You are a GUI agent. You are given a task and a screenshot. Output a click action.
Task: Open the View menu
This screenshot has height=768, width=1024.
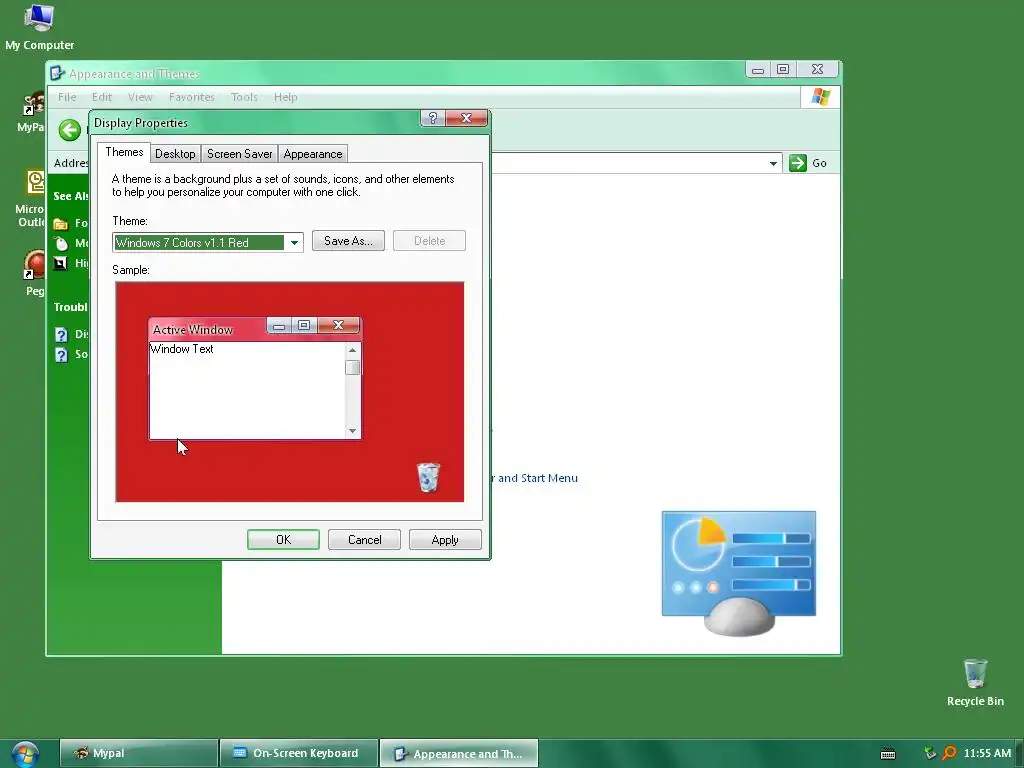[140, 97]
